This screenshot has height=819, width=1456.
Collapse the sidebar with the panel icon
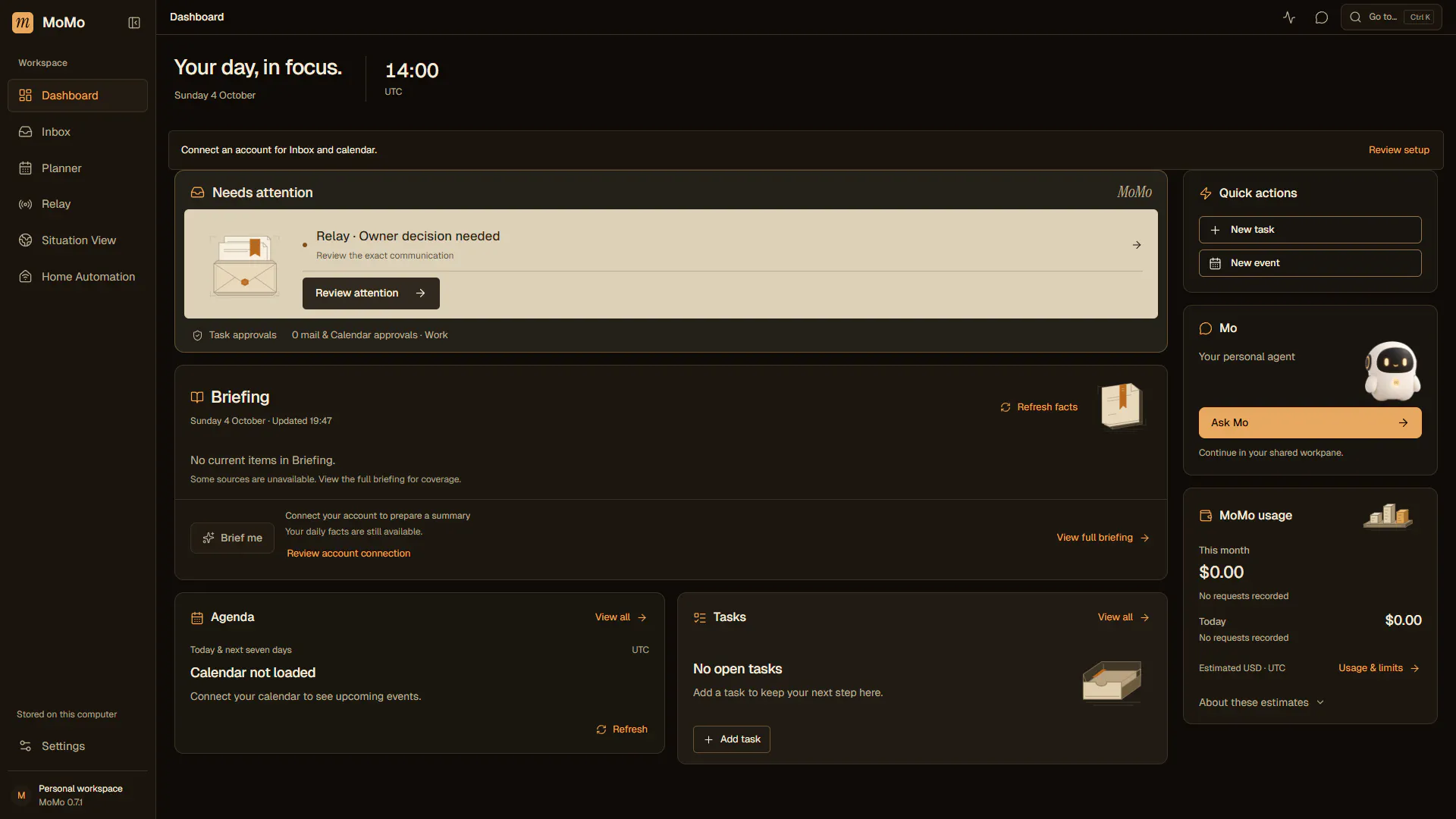pyautogui.click(x=134, y=23)
